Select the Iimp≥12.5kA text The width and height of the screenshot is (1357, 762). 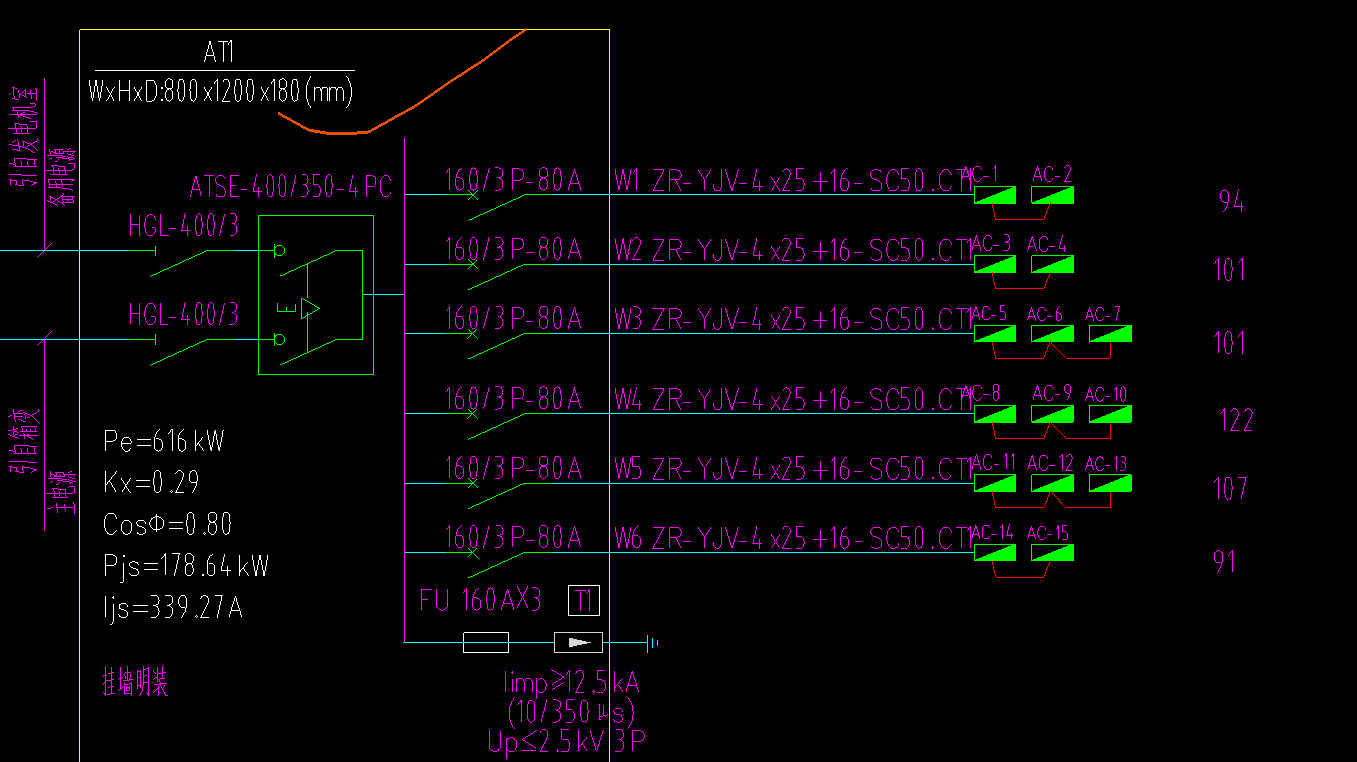point(572,683)
